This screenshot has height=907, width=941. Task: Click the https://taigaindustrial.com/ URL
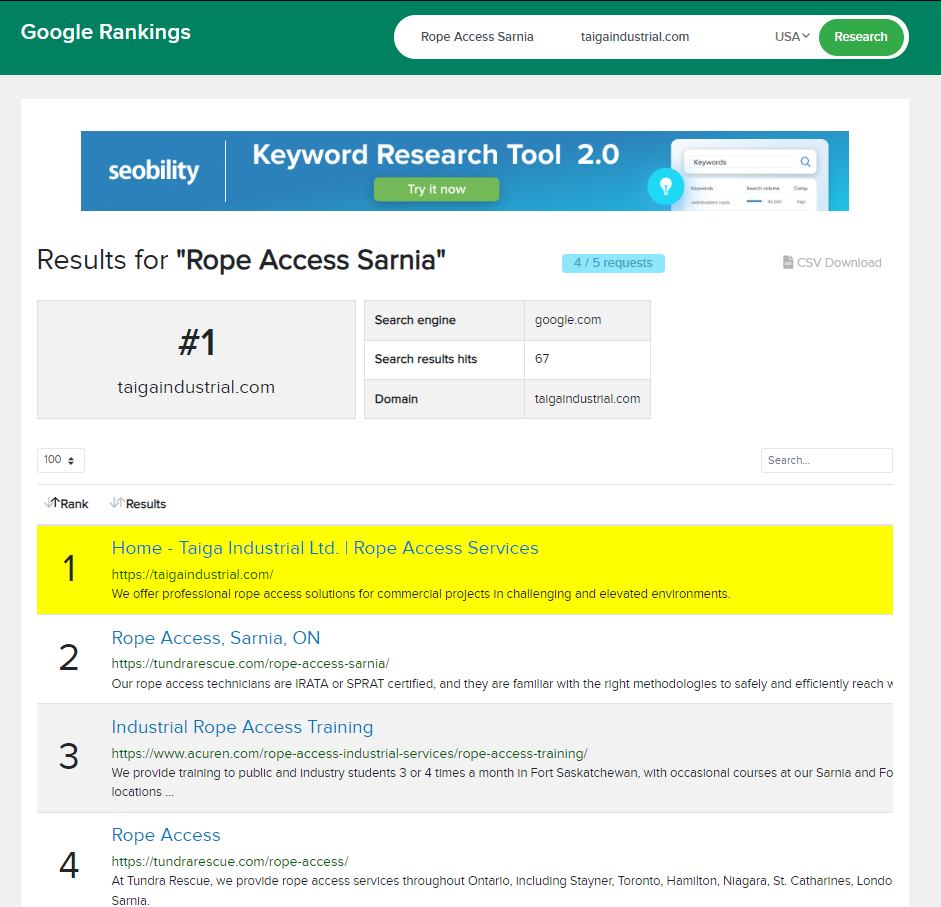point(193,574)
